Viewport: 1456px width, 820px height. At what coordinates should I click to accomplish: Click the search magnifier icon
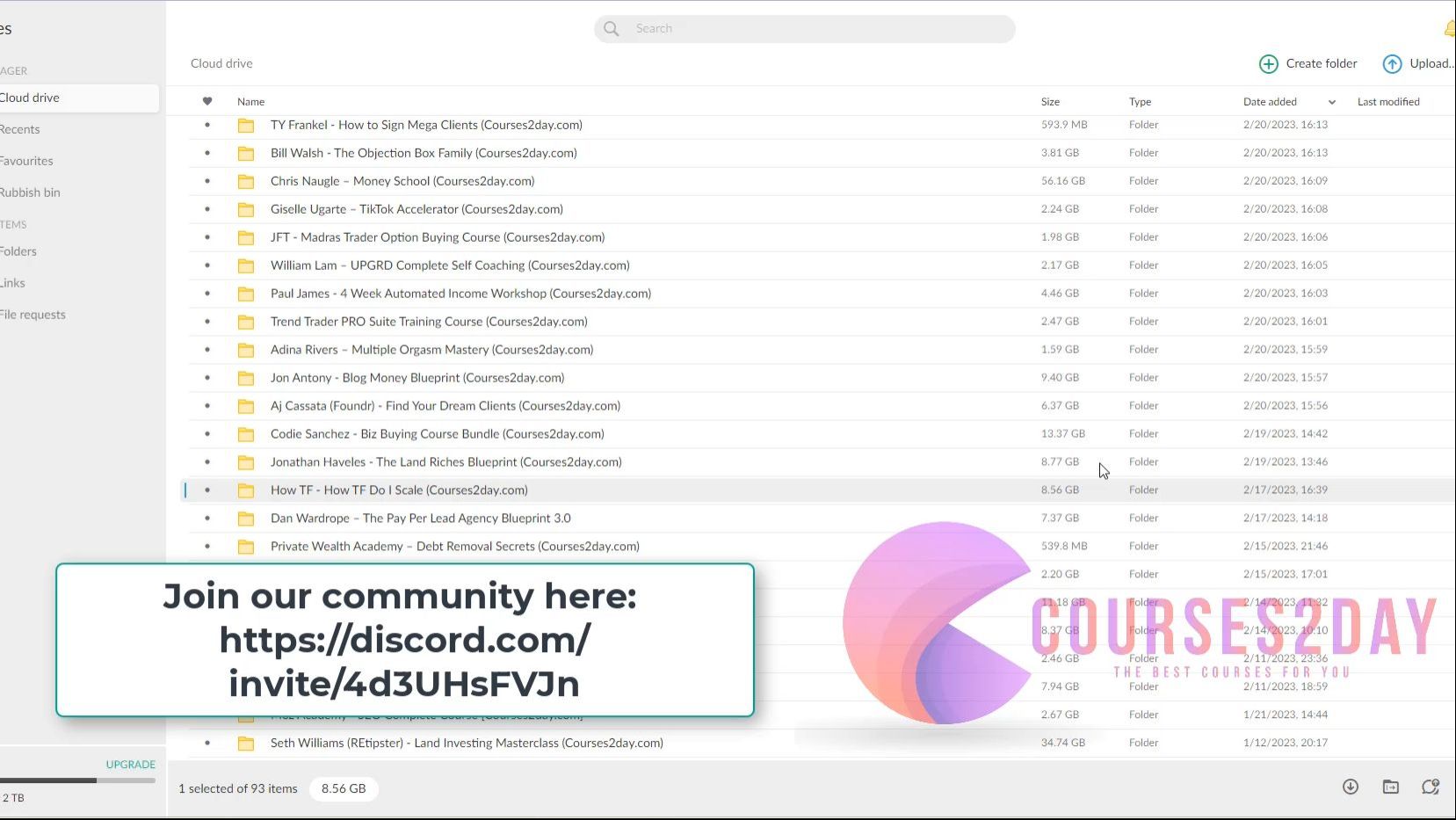click(x=612, y=28)
